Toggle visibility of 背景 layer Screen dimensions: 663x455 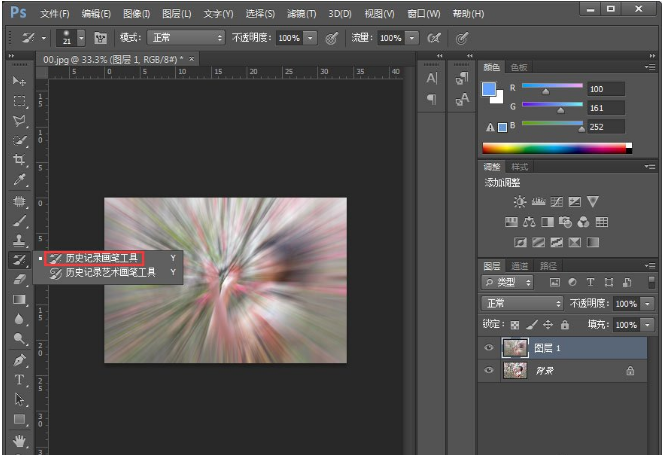489,370
